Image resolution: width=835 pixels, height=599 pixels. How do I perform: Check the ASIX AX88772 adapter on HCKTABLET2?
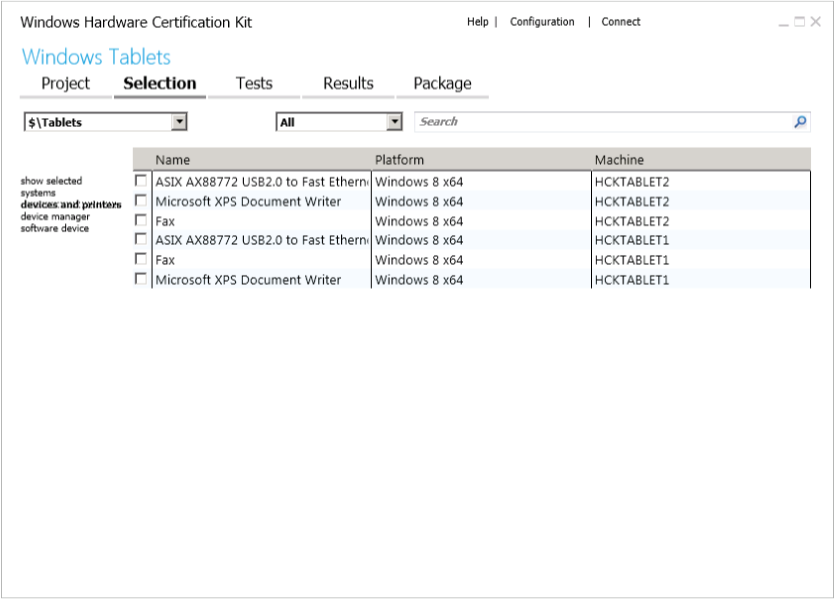(x=143, y=181)
